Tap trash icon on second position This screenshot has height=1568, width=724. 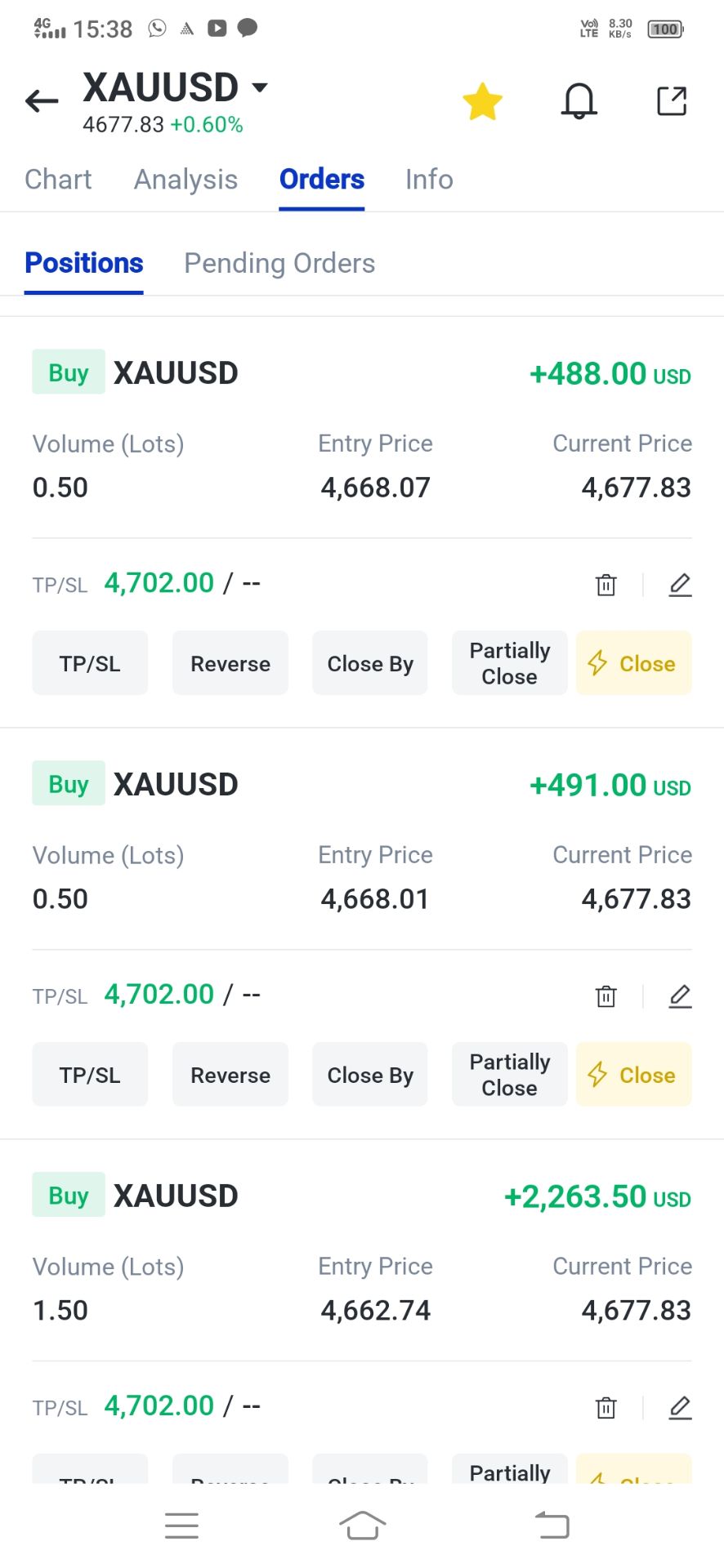point(606,996)
